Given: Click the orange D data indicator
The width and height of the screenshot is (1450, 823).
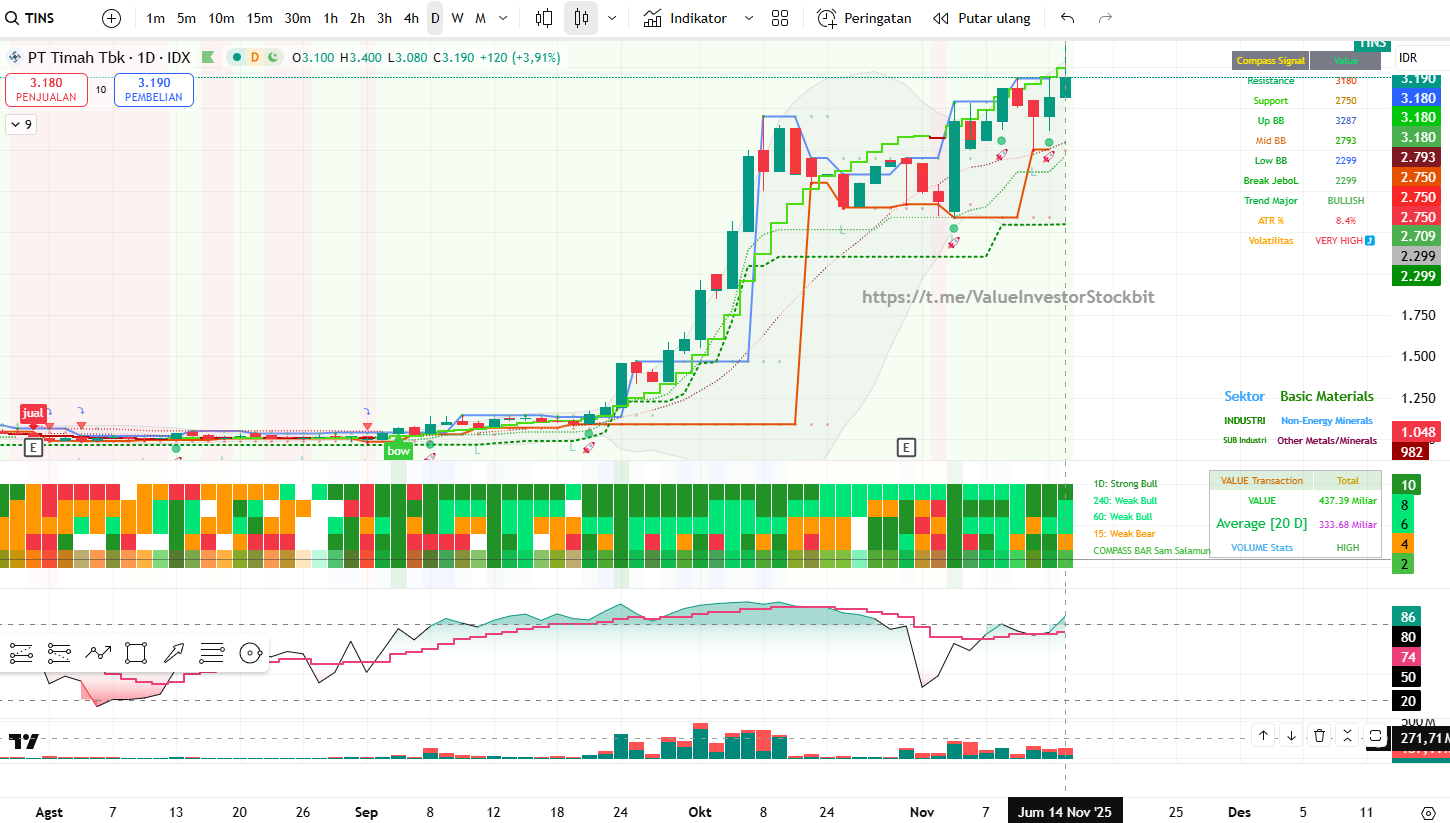Looking at the screenshot, I should [255, 58].
